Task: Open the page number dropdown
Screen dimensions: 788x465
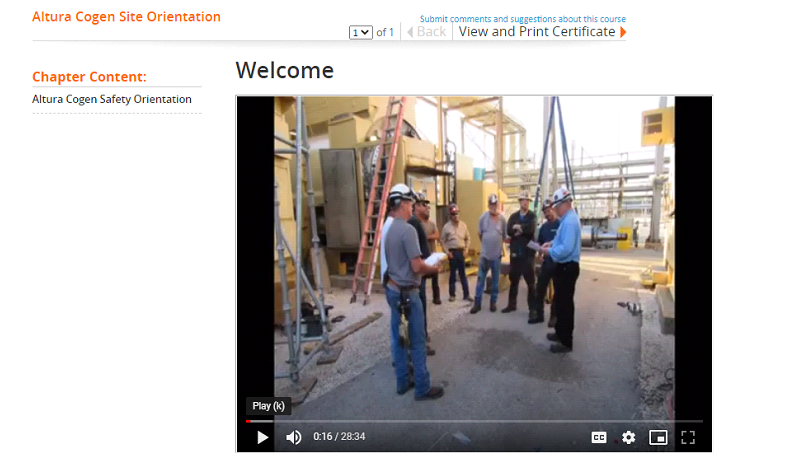Action: (x=360, y=33)
